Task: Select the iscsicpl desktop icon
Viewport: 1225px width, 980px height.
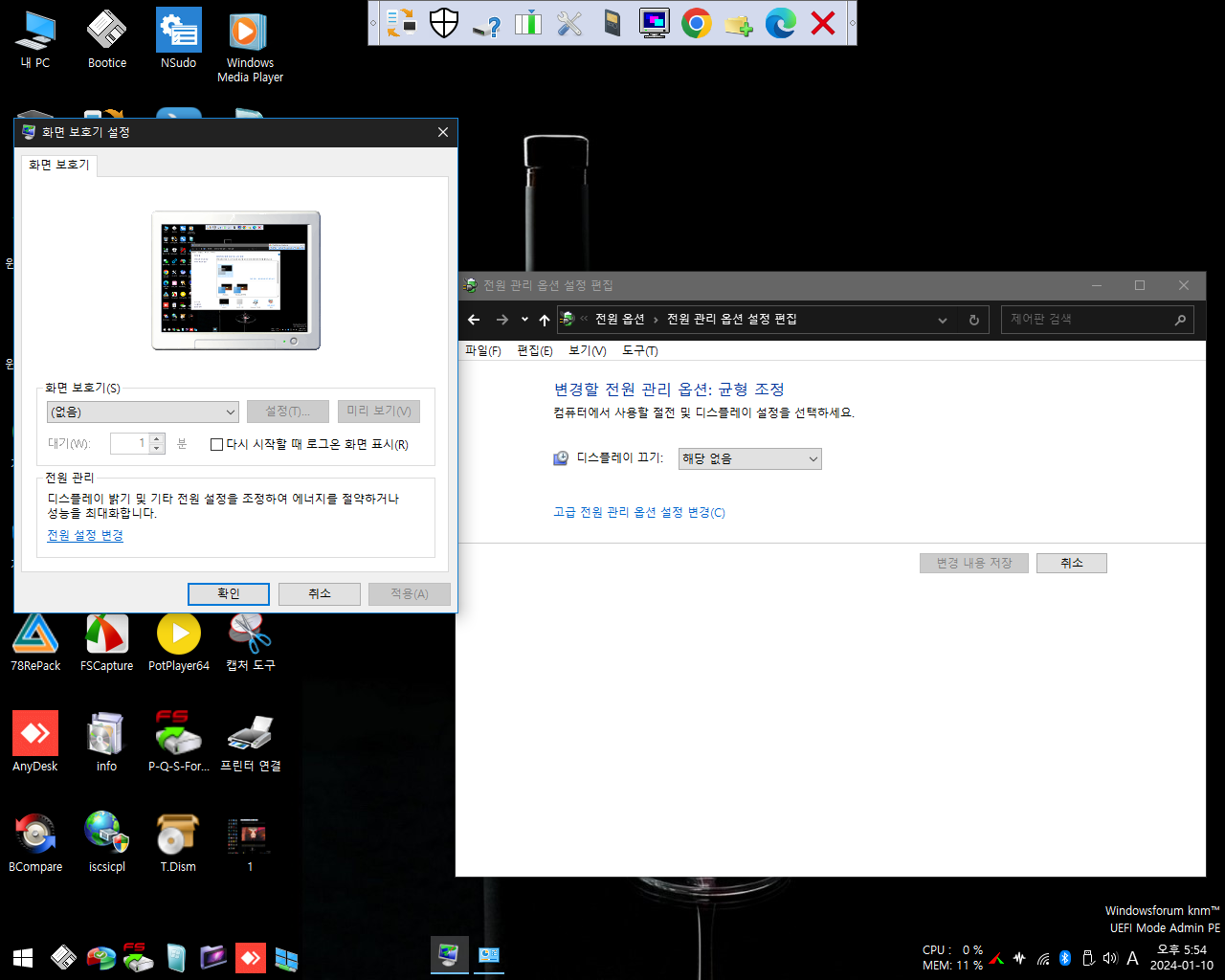Action: click(x=107, y=842)
